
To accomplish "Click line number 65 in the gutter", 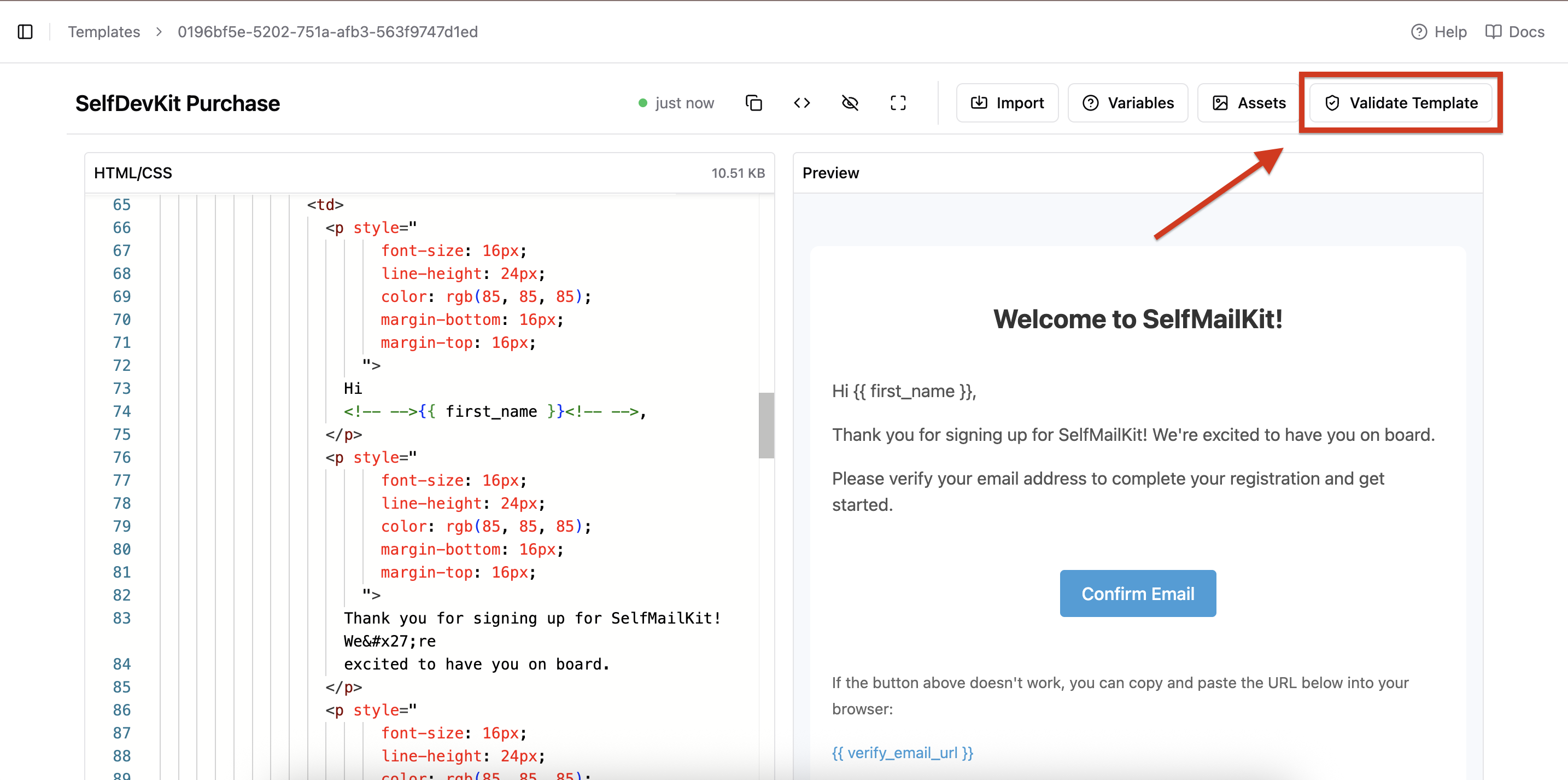I will pyautogui.click(x=122, y=205).
